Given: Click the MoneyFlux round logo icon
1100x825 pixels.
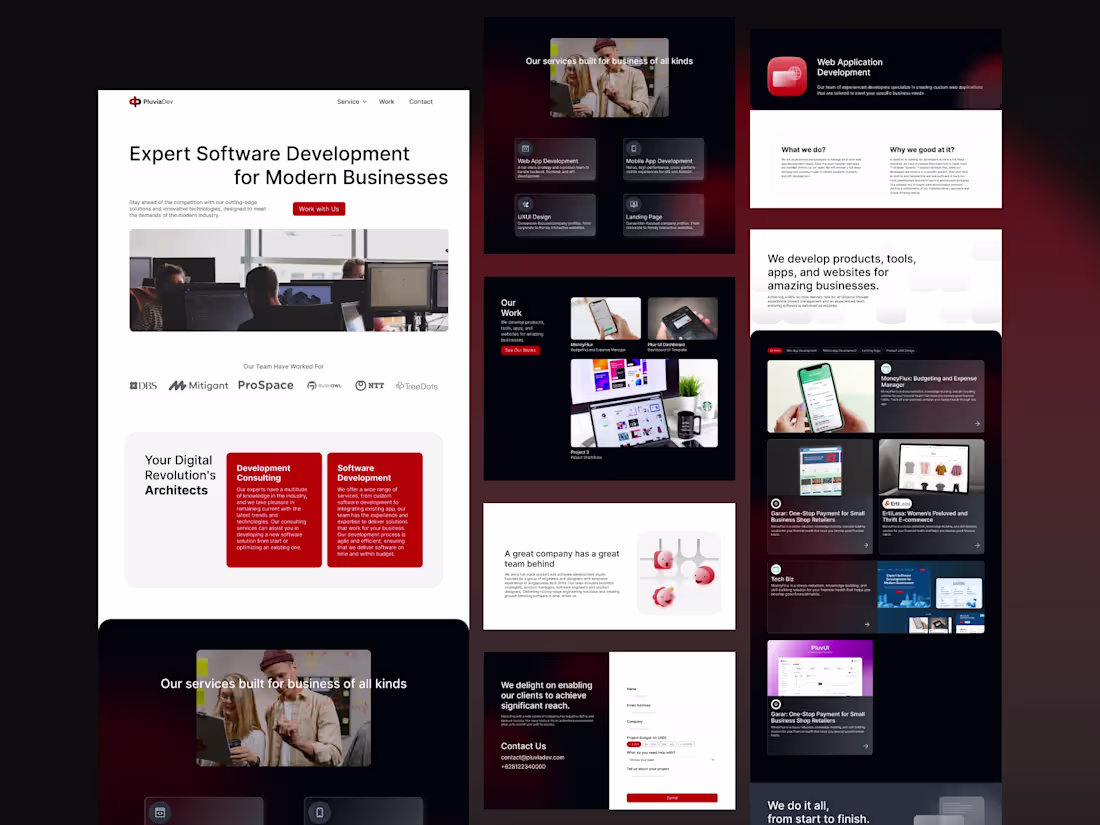Looking at the screenshot, I should click(886, 368).
